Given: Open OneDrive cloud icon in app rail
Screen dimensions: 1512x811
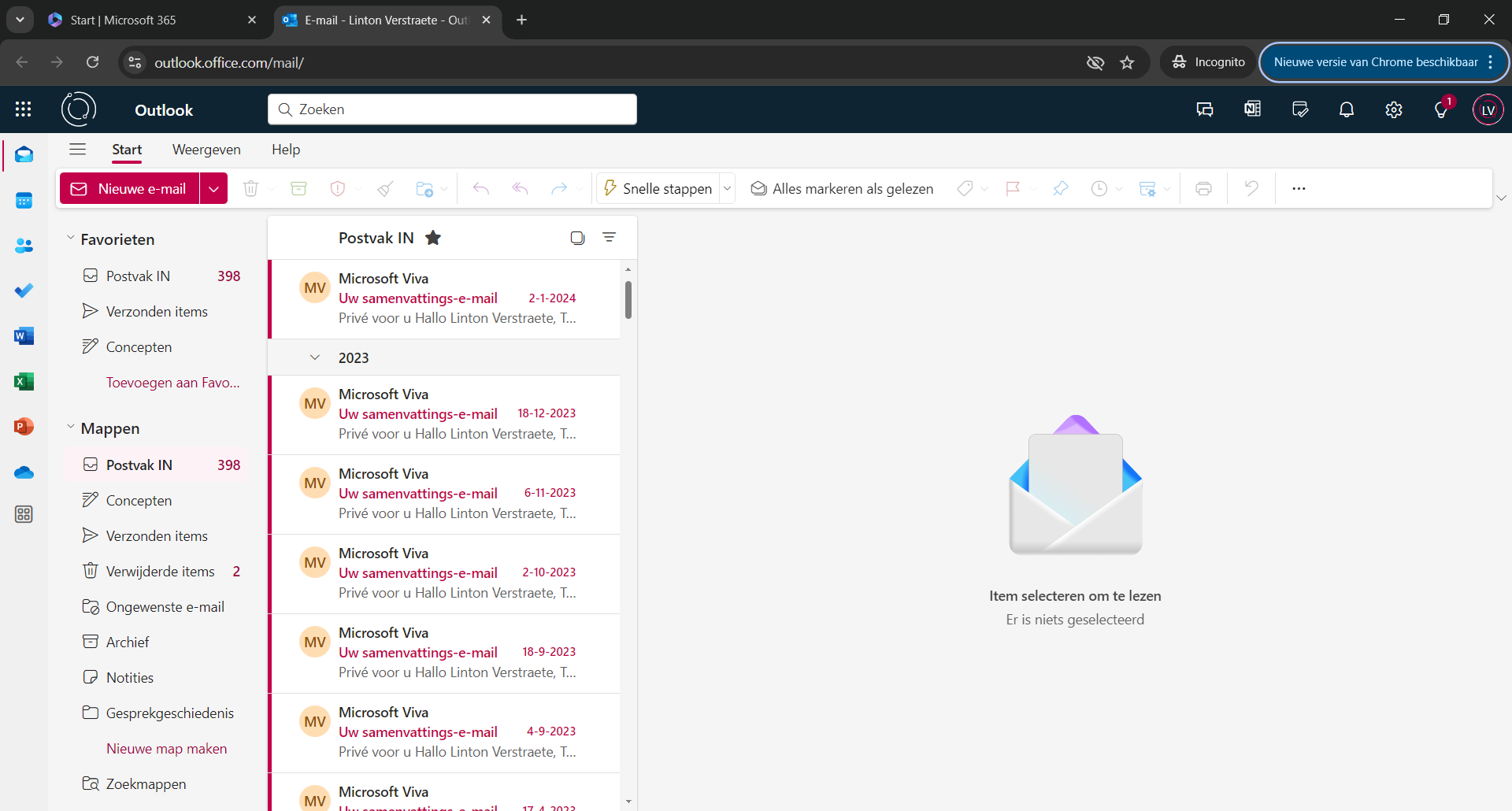Looking at the screenshot, I should 24,472.
